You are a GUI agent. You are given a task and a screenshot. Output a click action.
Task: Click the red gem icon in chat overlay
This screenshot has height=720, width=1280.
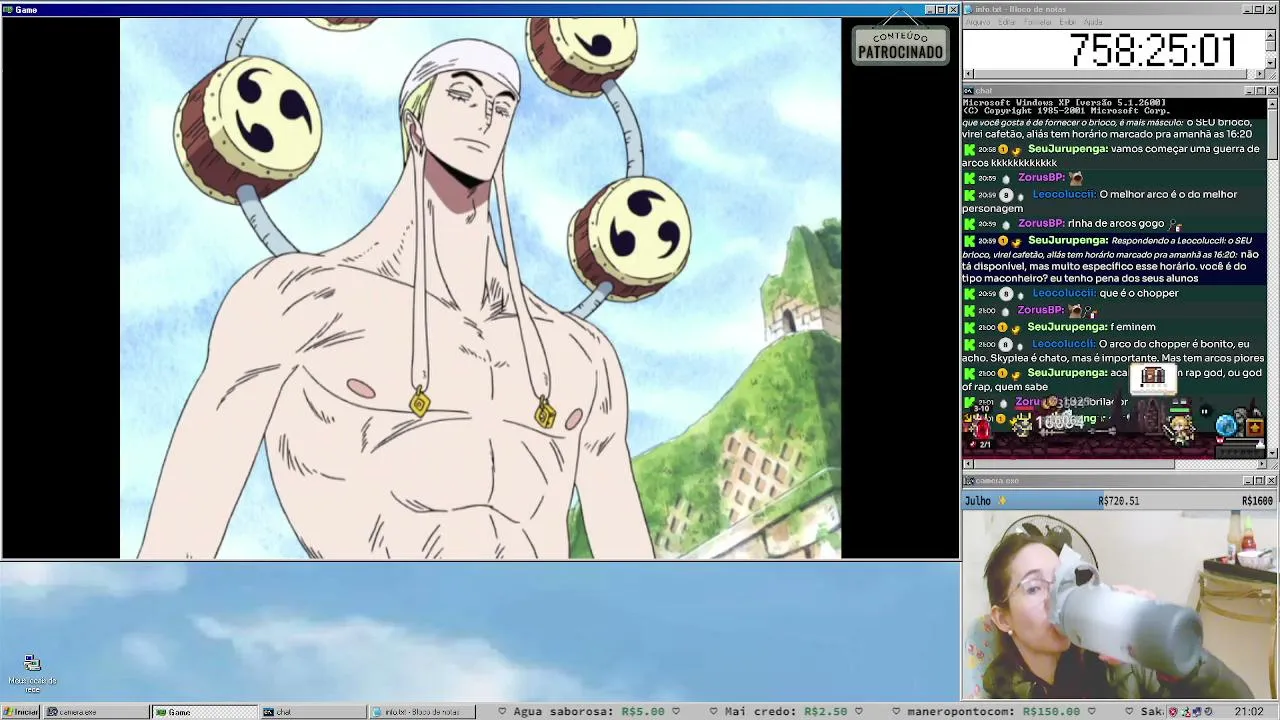[982, 429]
